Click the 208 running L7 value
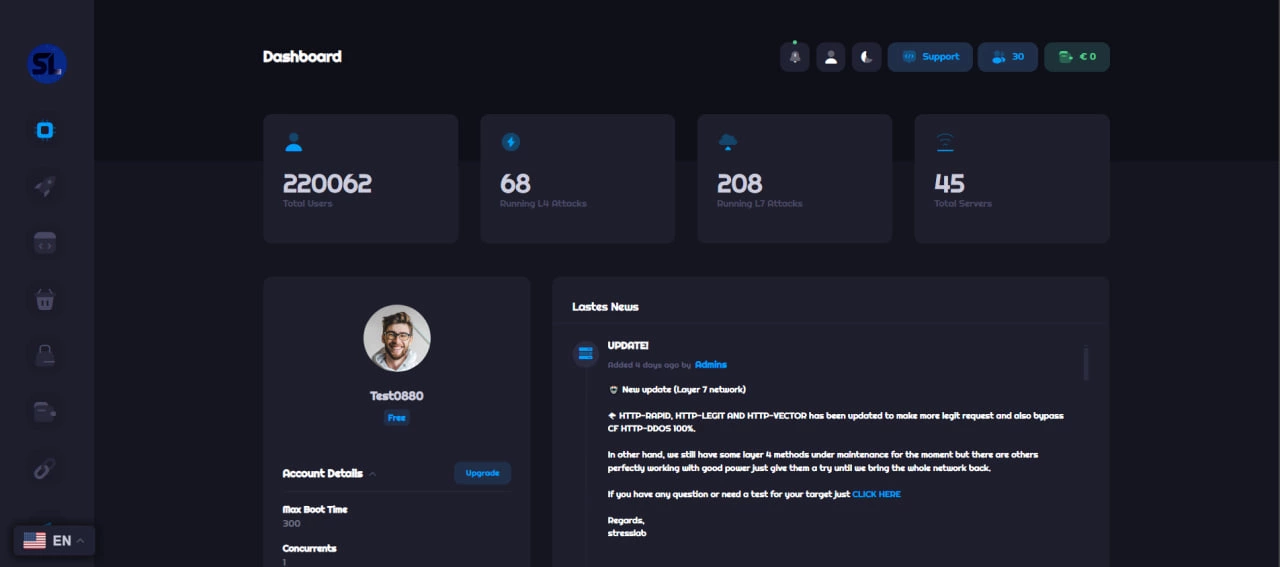The width and height of the screenshot is (1280, 567). coord(739,184)
